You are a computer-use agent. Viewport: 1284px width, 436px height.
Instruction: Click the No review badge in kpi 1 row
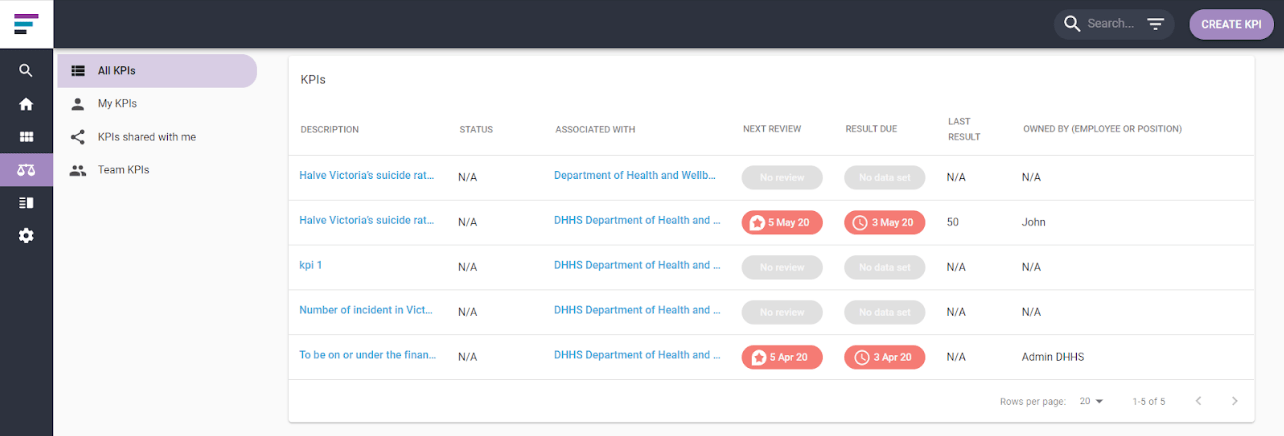pyautogui.click(x=782, y=267)
